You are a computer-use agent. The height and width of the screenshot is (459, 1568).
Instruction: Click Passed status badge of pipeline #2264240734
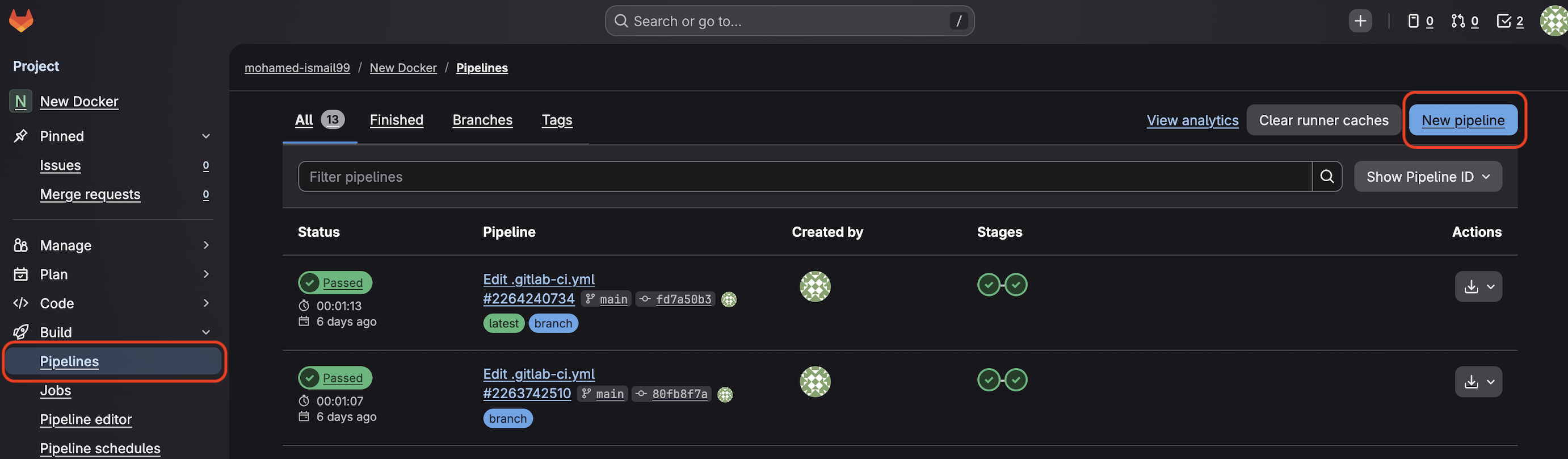click(335, 283)
